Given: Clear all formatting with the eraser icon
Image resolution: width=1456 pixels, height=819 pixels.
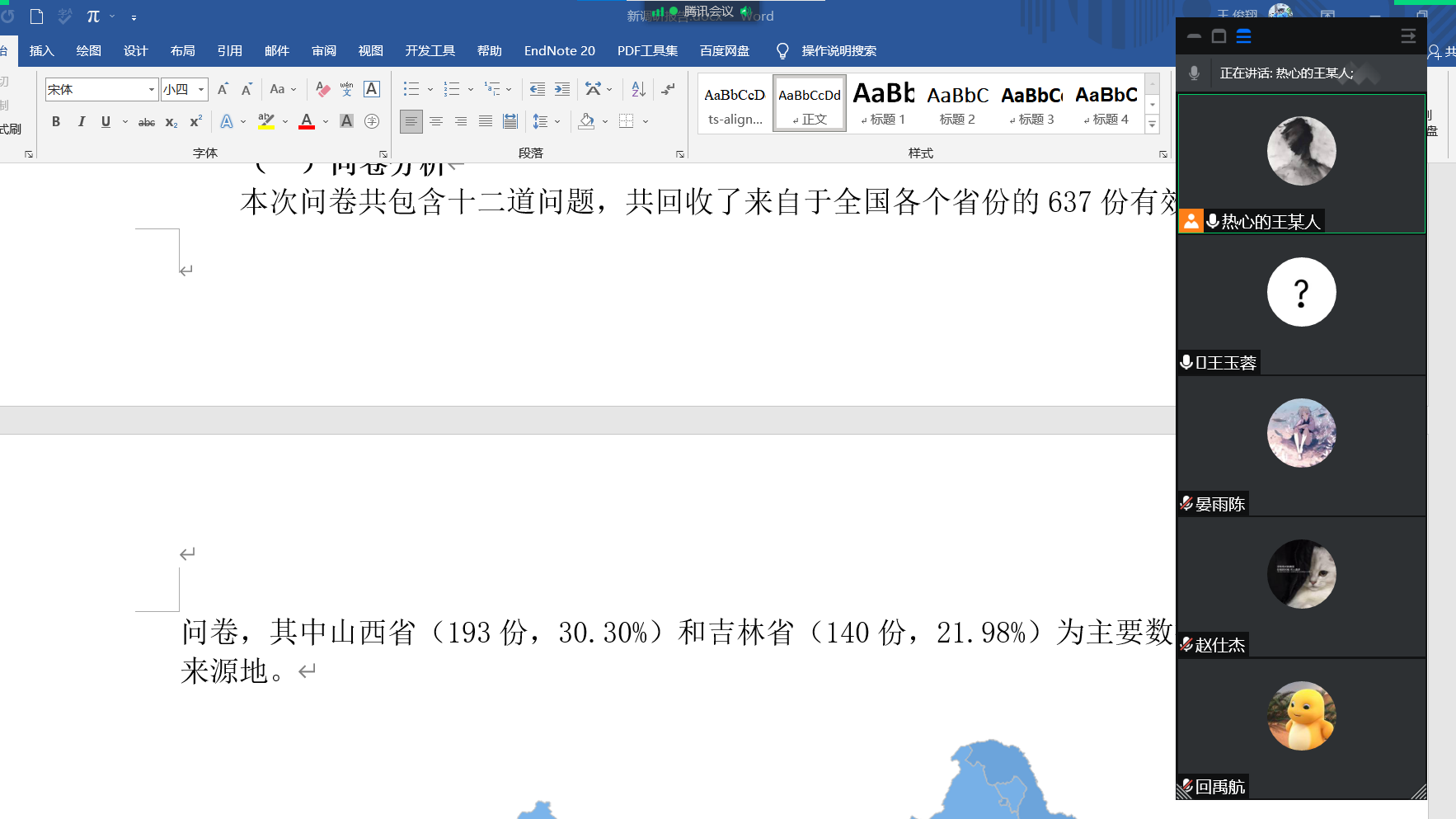Looking at the screenshot, I should [323, 89].
